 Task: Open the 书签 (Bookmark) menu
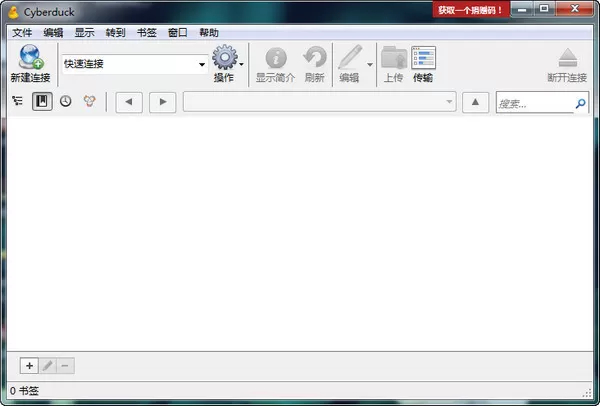click(146, 32)
